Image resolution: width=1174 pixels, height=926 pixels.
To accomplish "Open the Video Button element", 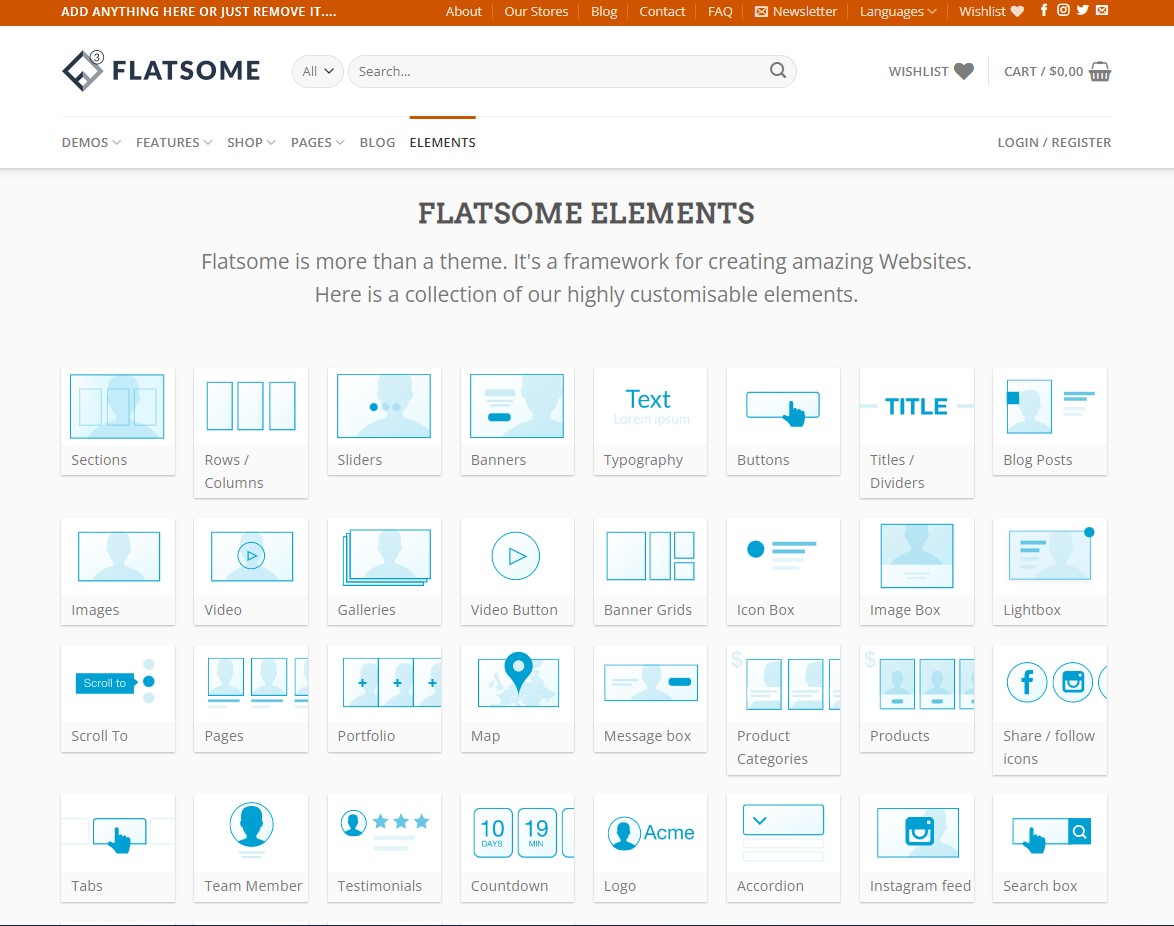I will pyautogui.click(x=517, y=571).
